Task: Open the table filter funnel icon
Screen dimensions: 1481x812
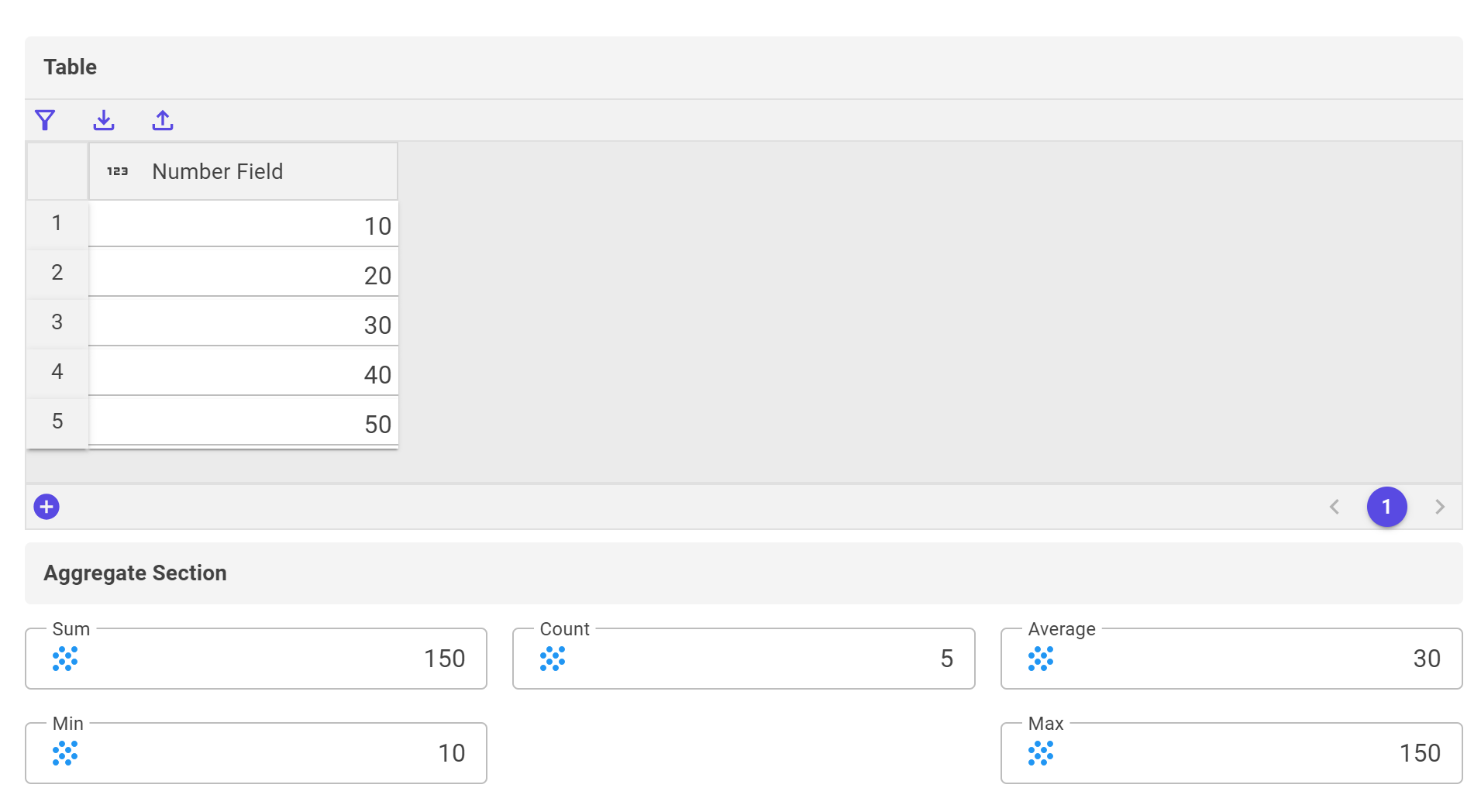Action: [x=45, y=120]
